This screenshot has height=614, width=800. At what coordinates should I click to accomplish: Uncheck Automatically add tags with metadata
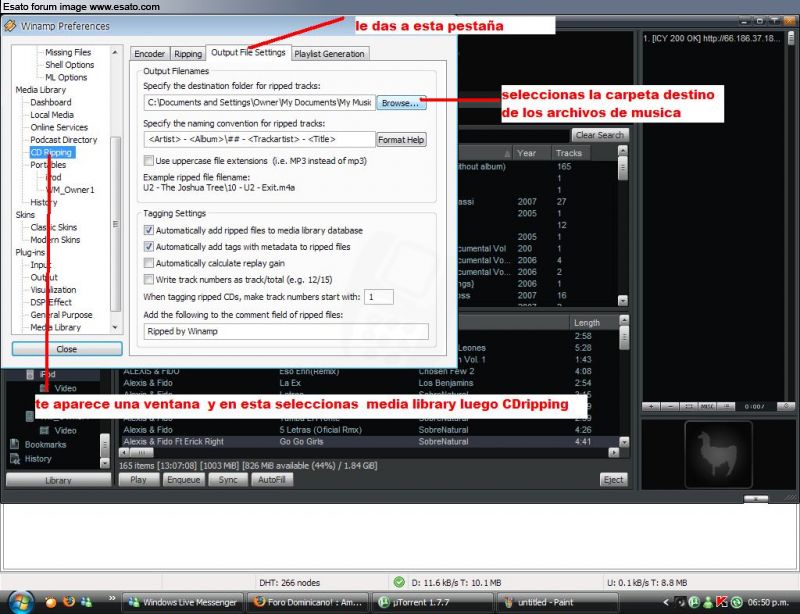pyautogui.click(x=148, y=247)
